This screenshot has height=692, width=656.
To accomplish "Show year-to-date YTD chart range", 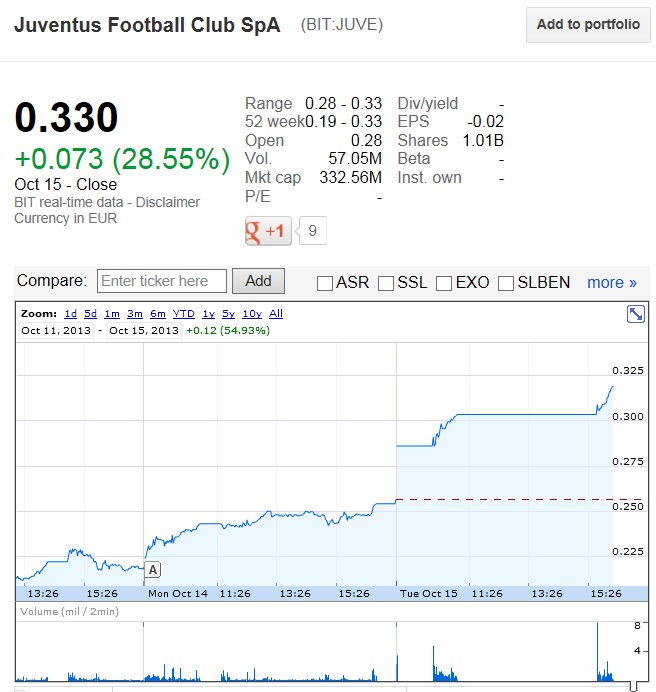I will pos(183,314).
